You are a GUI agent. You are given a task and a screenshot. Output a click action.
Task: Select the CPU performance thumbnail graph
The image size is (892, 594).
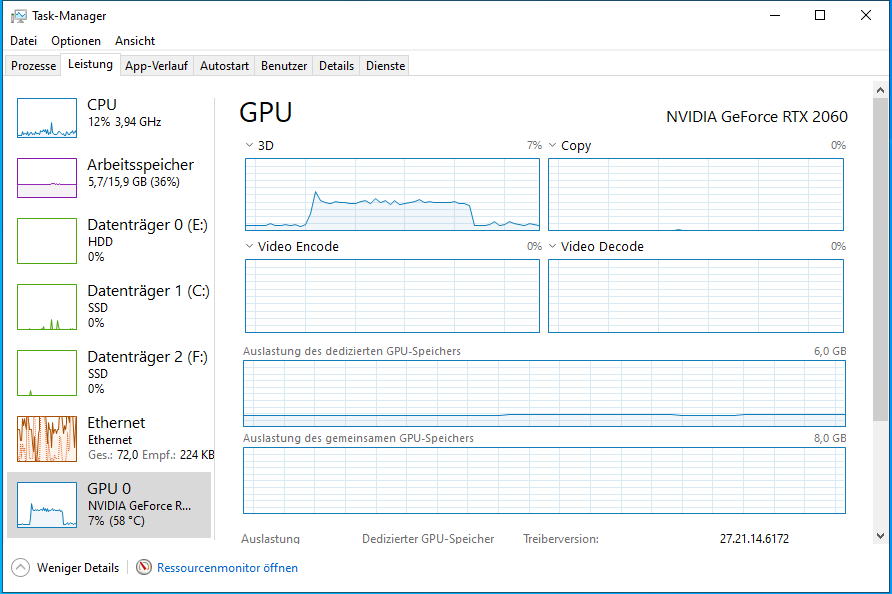[x=47, y=118]
